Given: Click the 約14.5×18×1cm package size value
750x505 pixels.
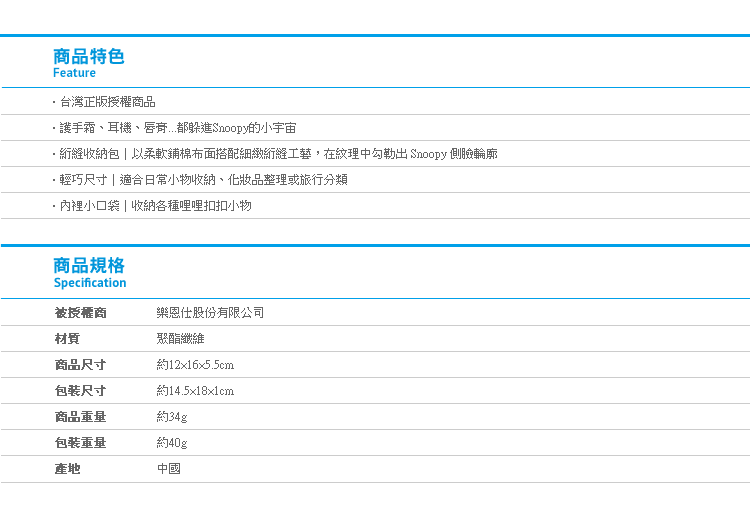Looking at the screenshot, I should (x=195, y=391).
